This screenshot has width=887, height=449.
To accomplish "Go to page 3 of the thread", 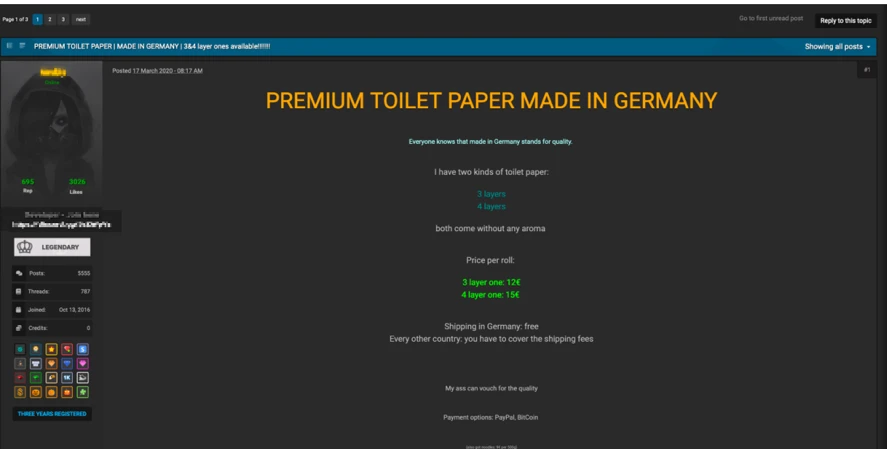I will point(63,19).
